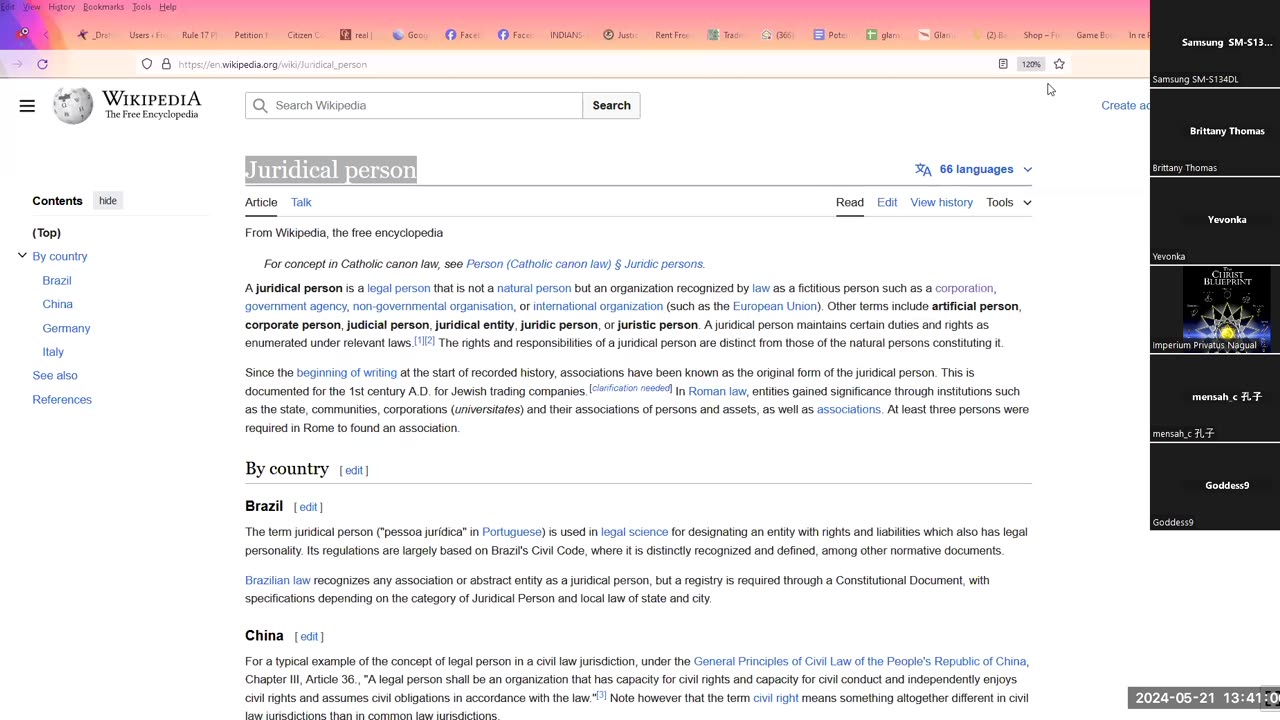1280x720 pixels.
Task: Follow the Brazilian law link
Action: pyautogui.click(x=278, y=580)
